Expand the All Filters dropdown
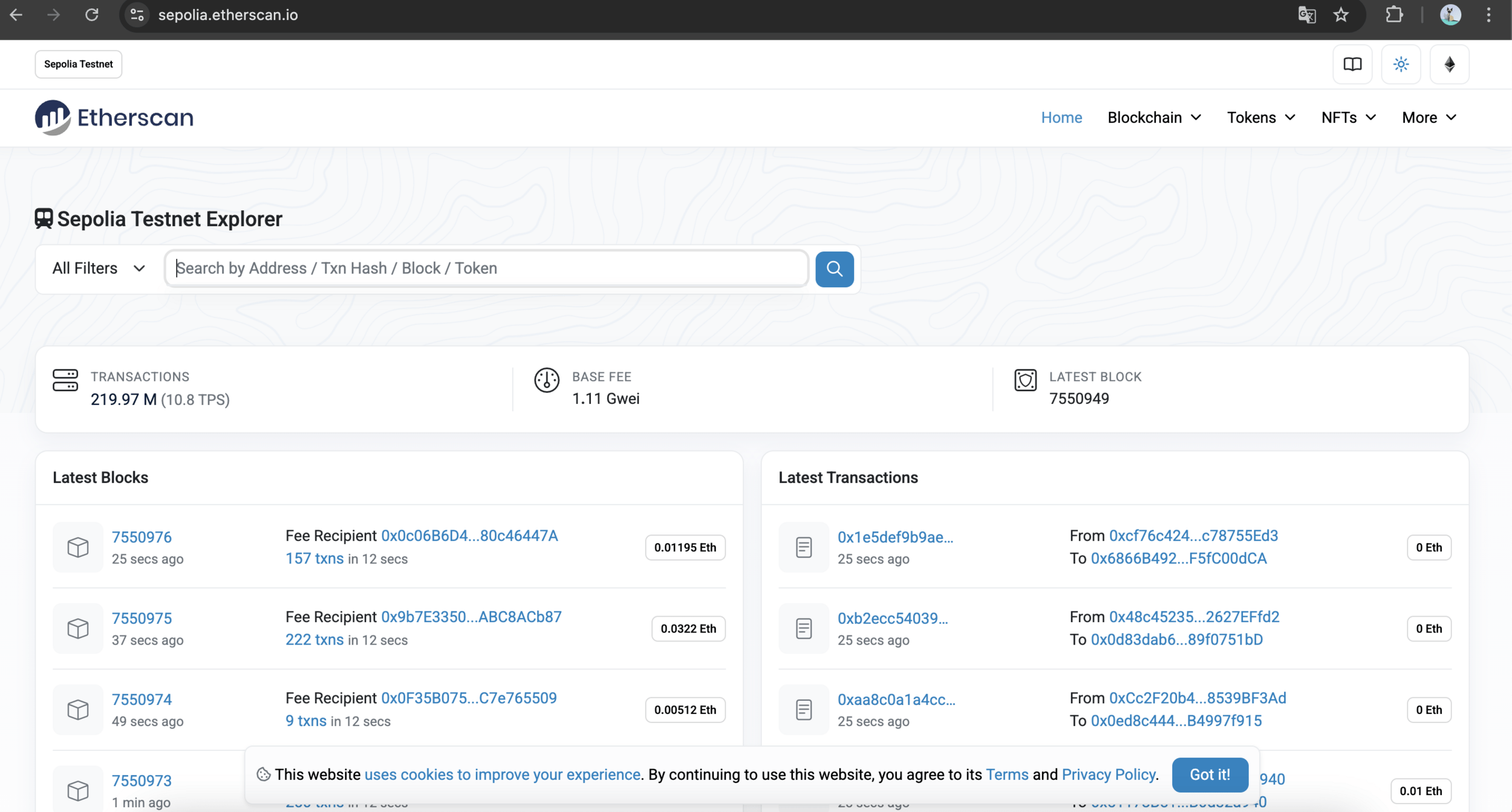 click(x=99, y=268)
